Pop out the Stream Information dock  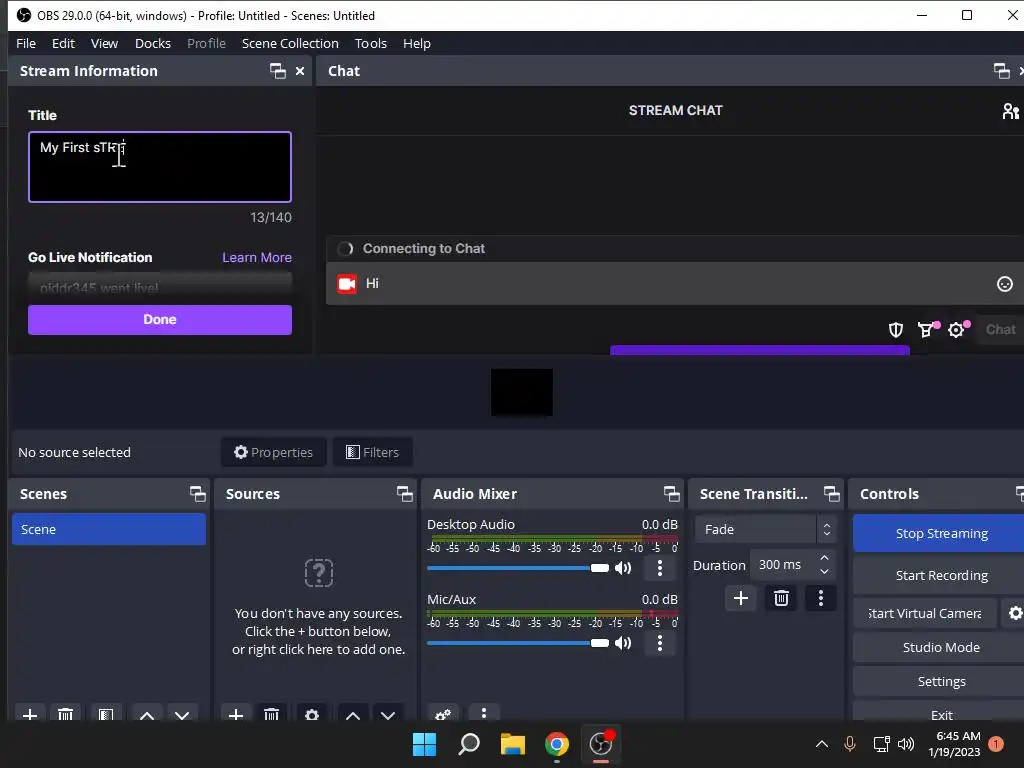pyautogui.click(x=278, y=71)
